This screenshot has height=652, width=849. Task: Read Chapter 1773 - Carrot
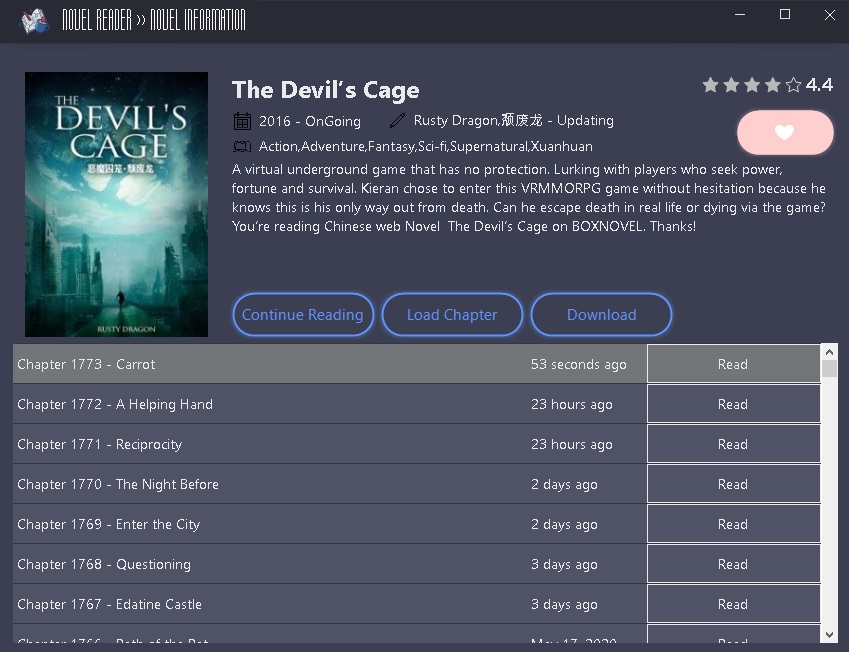coord(733,364)
